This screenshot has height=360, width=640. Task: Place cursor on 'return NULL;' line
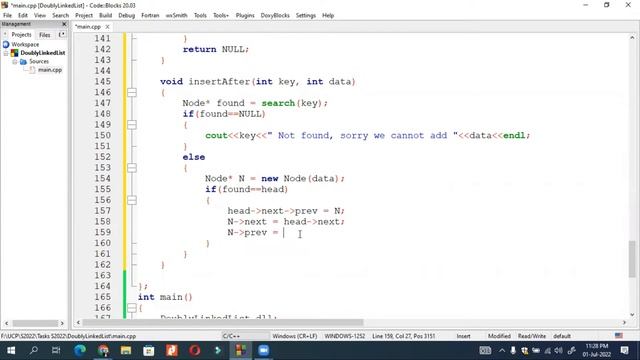tap(216, 49)
